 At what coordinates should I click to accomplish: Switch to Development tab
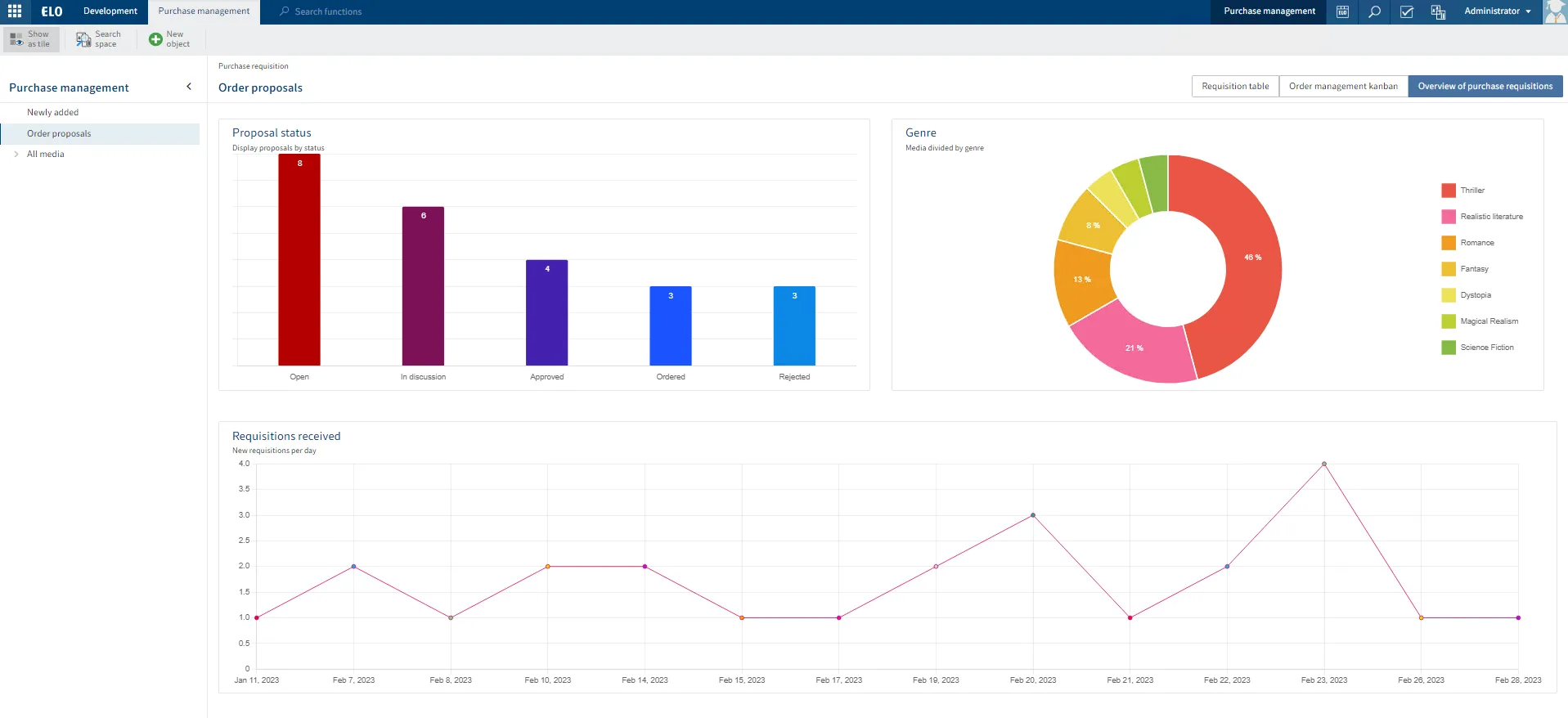pyautogui.click(x=110, y=11)
